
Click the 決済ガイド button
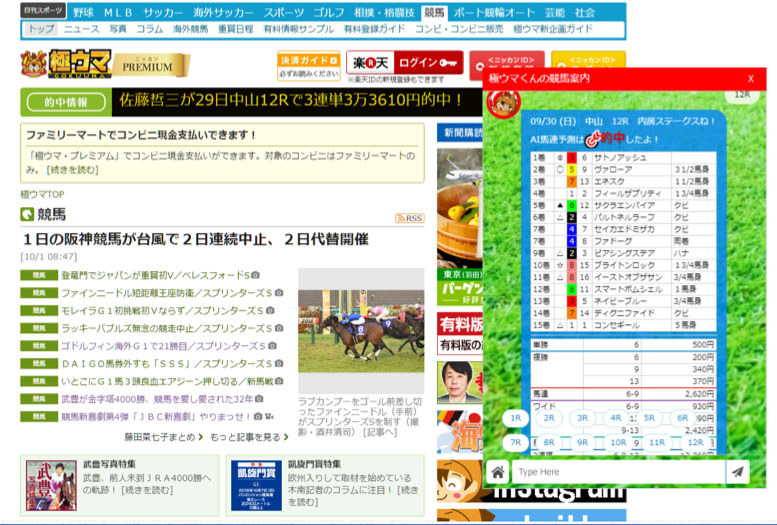[309, 65]
